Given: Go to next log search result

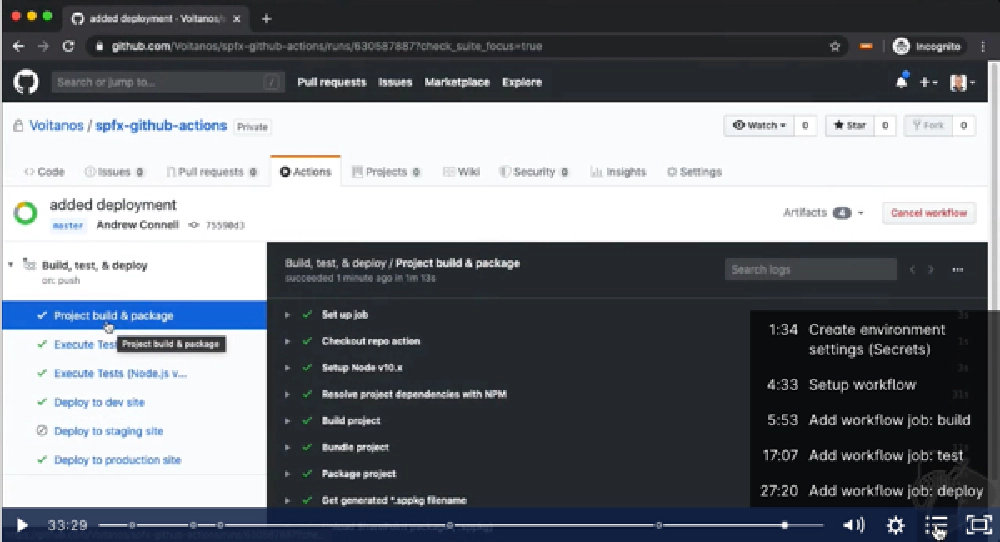Looking at the screenshot, I should point(930,270).
